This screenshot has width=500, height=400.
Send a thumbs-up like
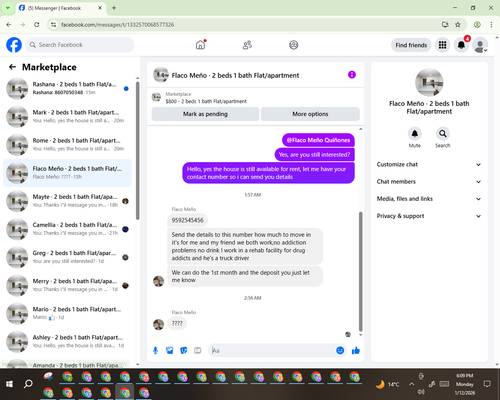[x=356, y=350]
